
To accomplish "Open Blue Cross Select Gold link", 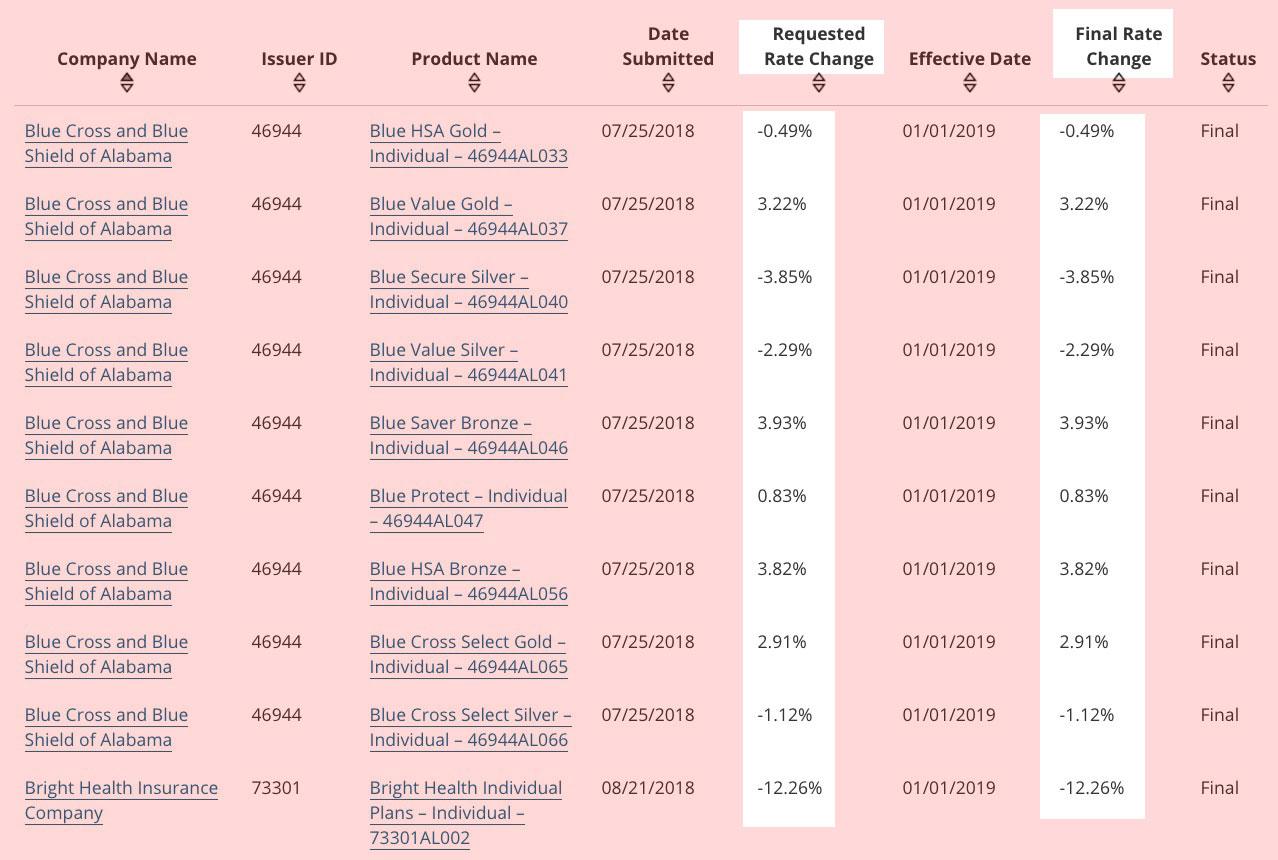I will 468,654.
